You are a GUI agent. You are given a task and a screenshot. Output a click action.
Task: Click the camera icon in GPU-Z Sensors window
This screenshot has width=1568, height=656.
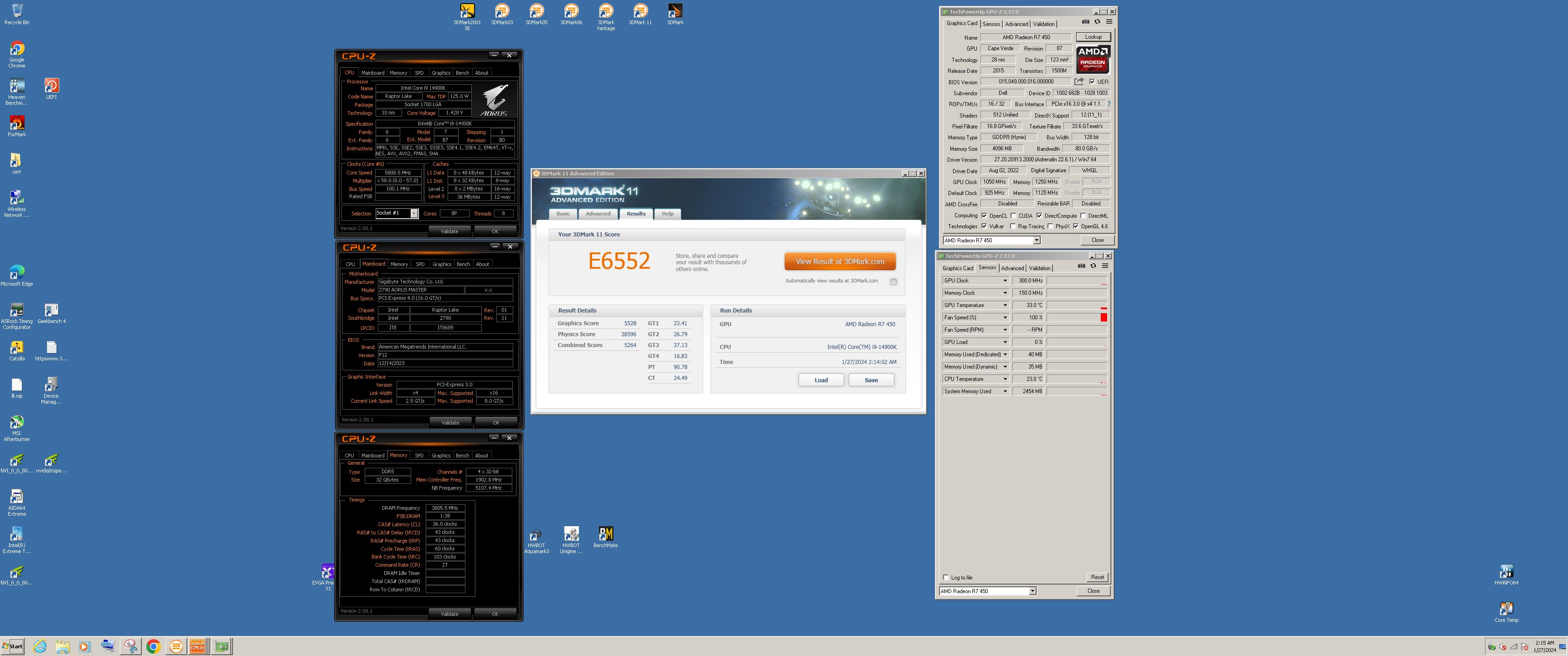point(1082,266)
